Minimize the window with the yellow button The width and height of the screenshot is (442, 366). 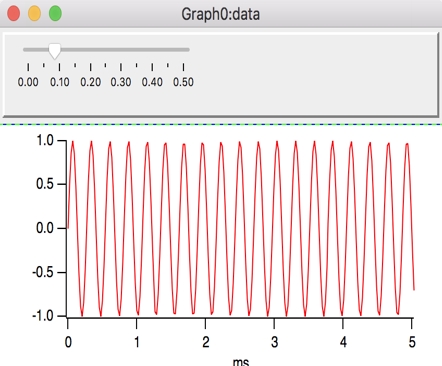pyautogui.click(x=34, y=14)
